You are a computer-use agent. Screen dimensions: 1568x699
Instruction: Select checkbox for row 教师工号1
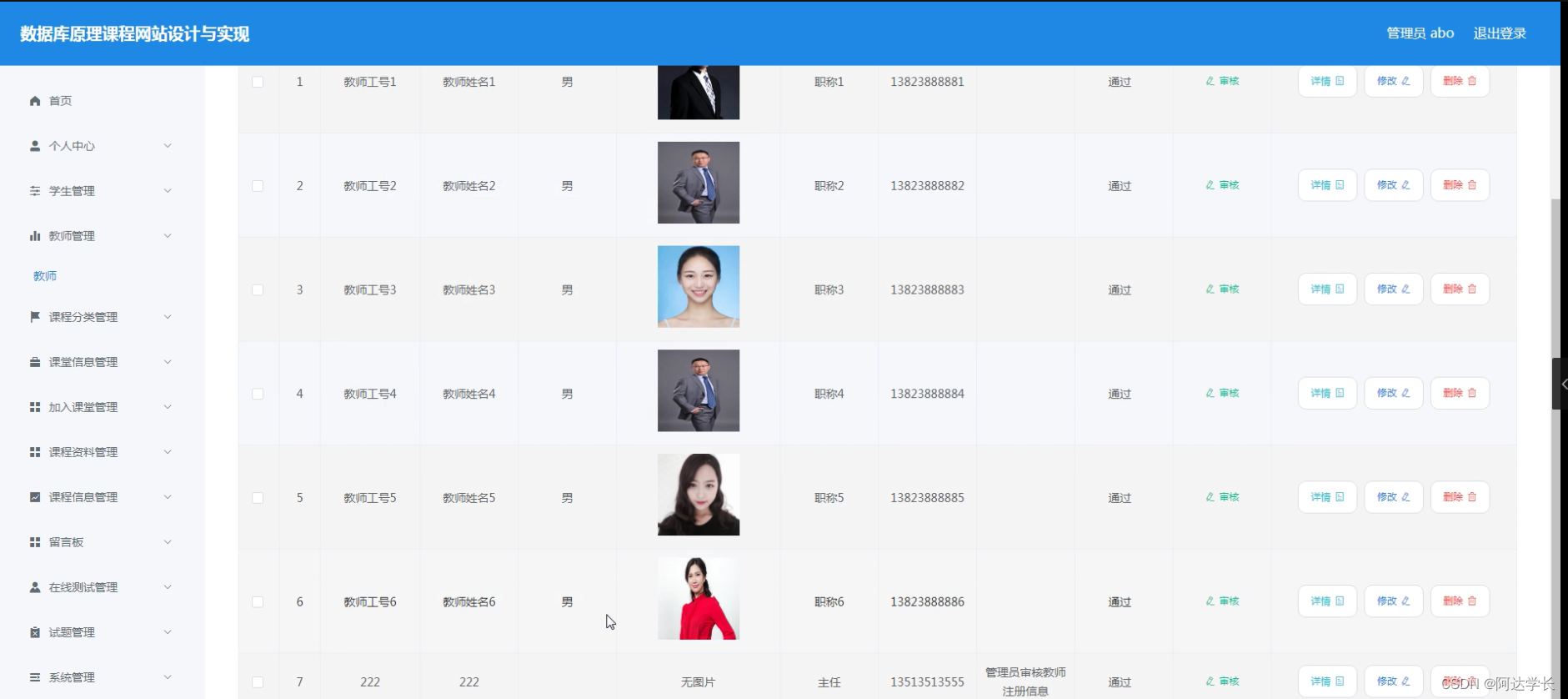click(x=258, y=82)
